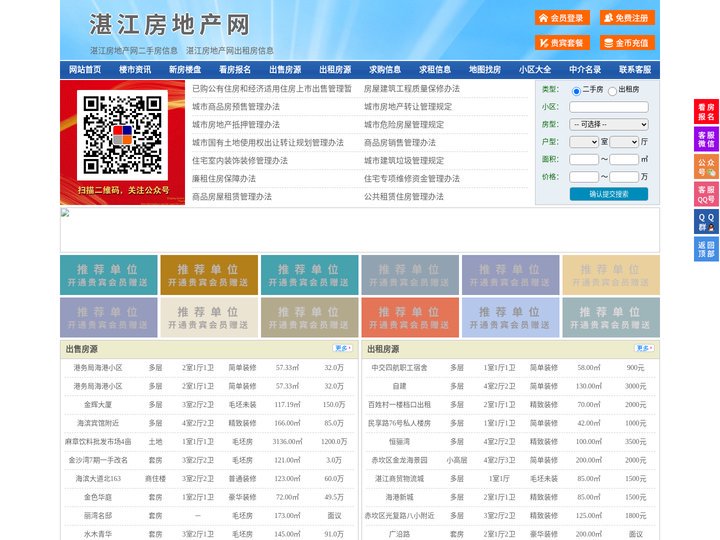The height and width of the screenshot is (540, 720).
Task: Open the 房型 可选择 dropdown
Action: click(609, 124)
